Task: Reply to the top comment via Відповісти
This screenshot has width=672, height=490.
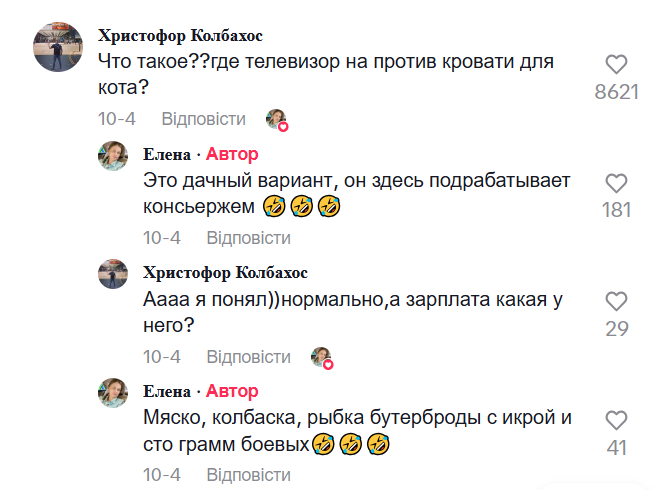Action: 203,119
